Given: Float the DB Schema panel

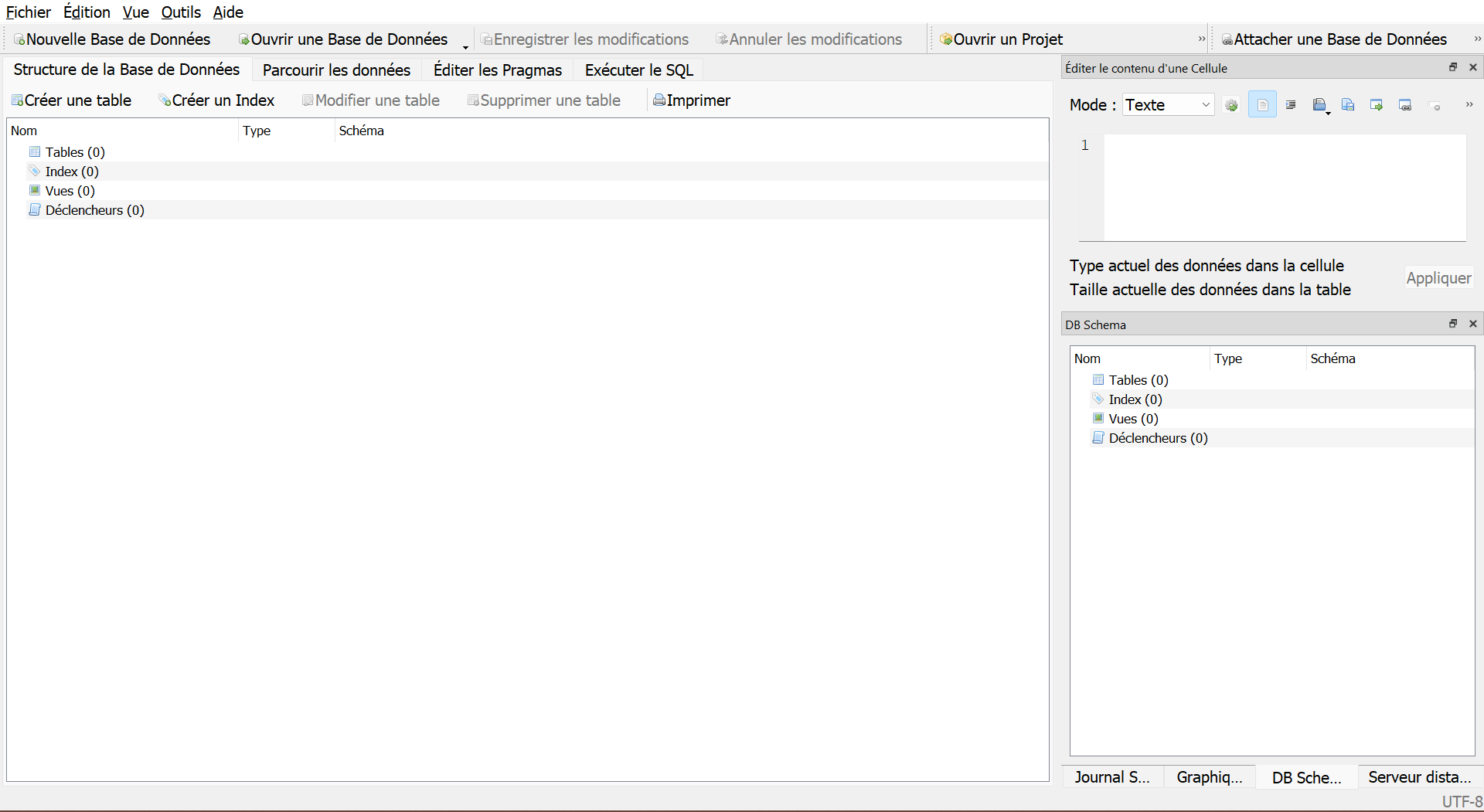Looking at the screenshot, I should coord(1453,324).
